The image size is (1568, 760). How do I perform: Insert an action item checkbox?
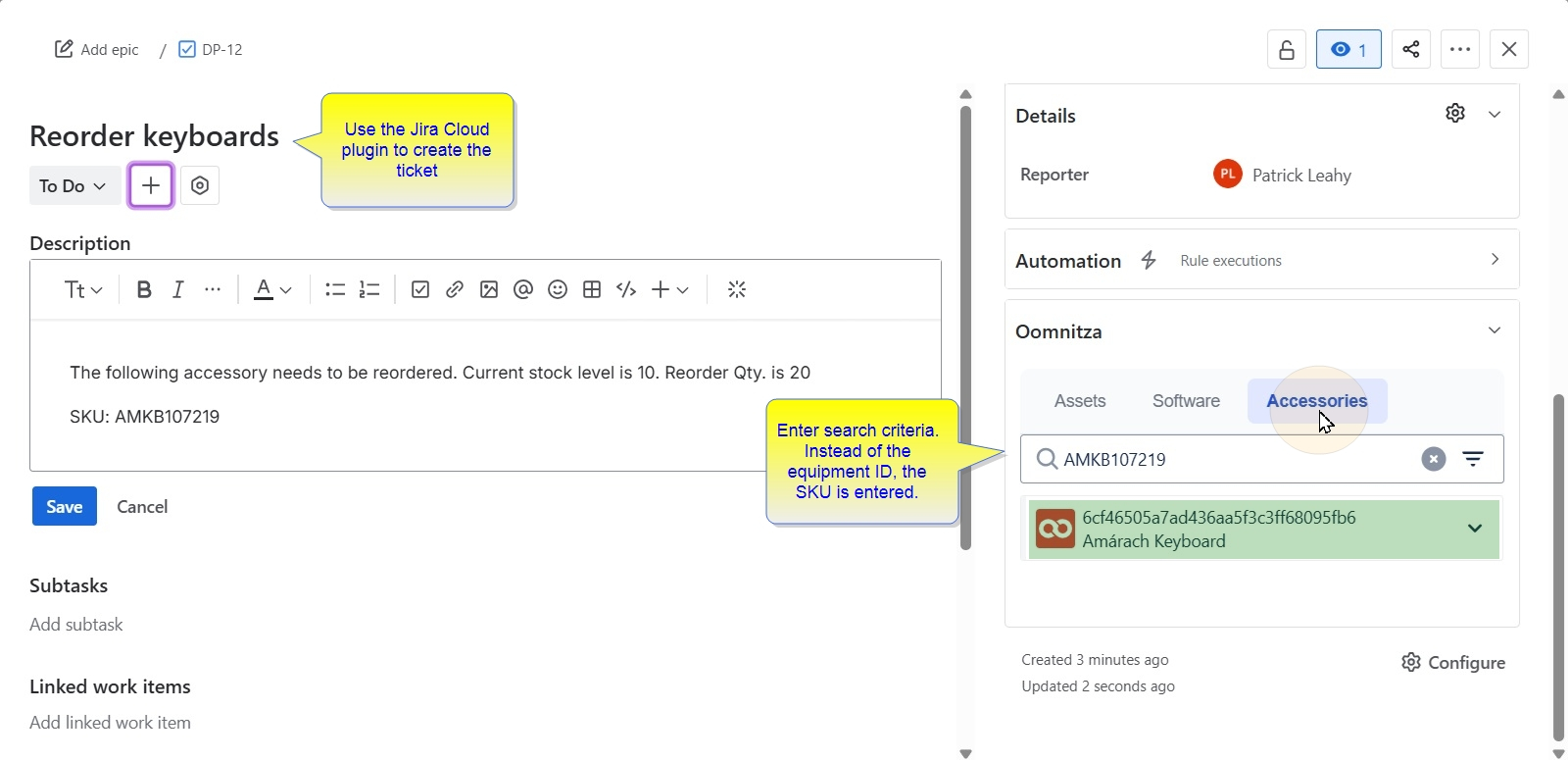[420, 289]
